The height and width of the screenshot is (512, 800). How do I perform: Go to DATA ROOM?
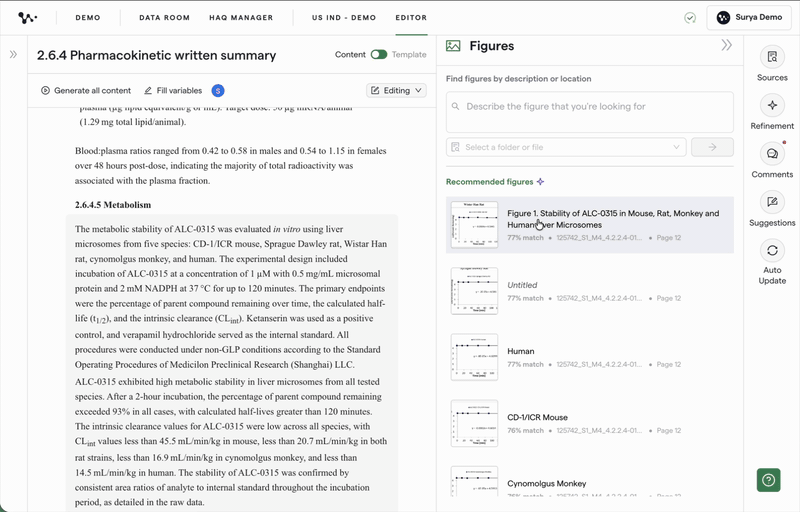click(164, 18)
